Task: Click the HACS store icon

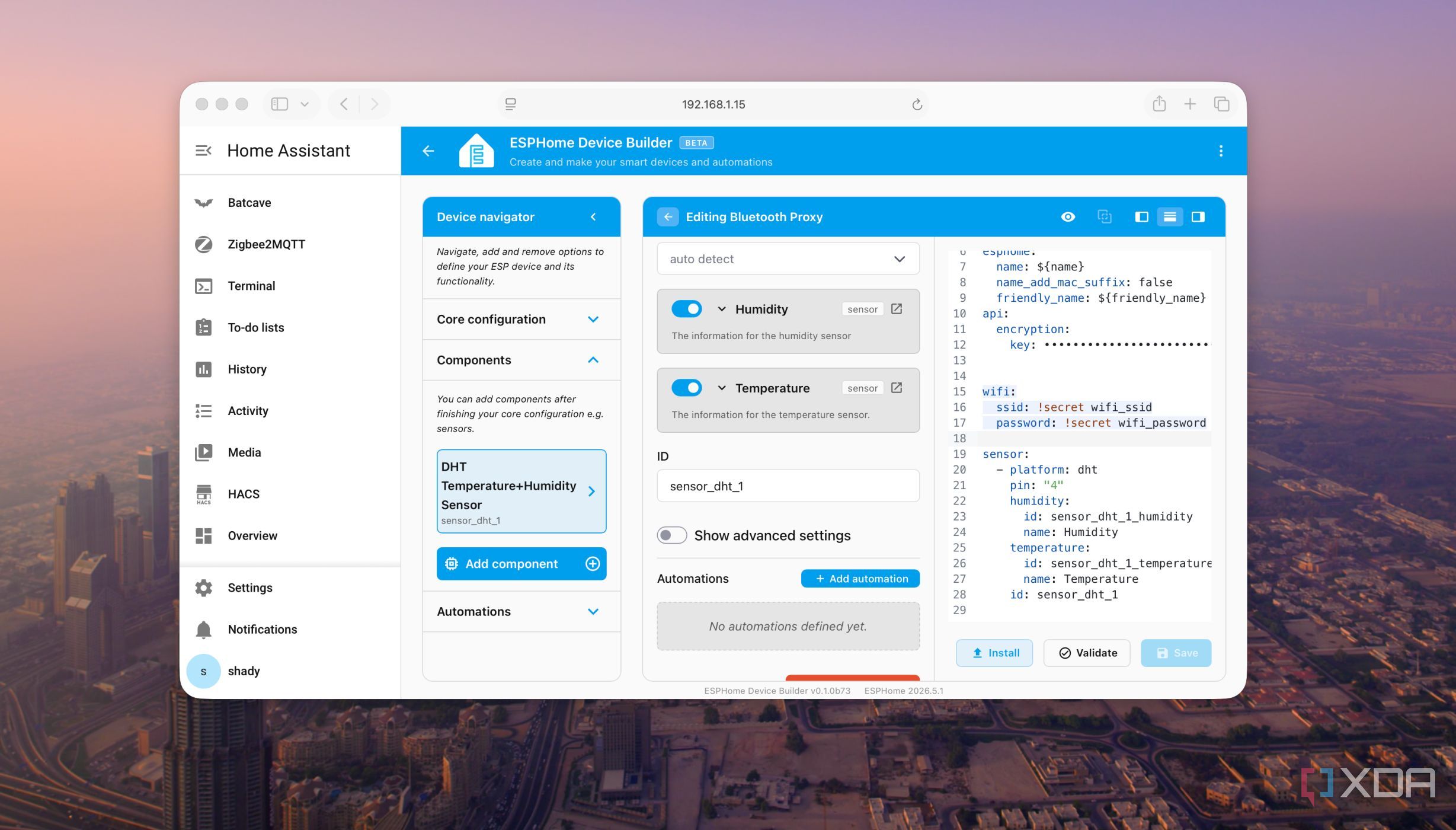Action: [203, 494]
